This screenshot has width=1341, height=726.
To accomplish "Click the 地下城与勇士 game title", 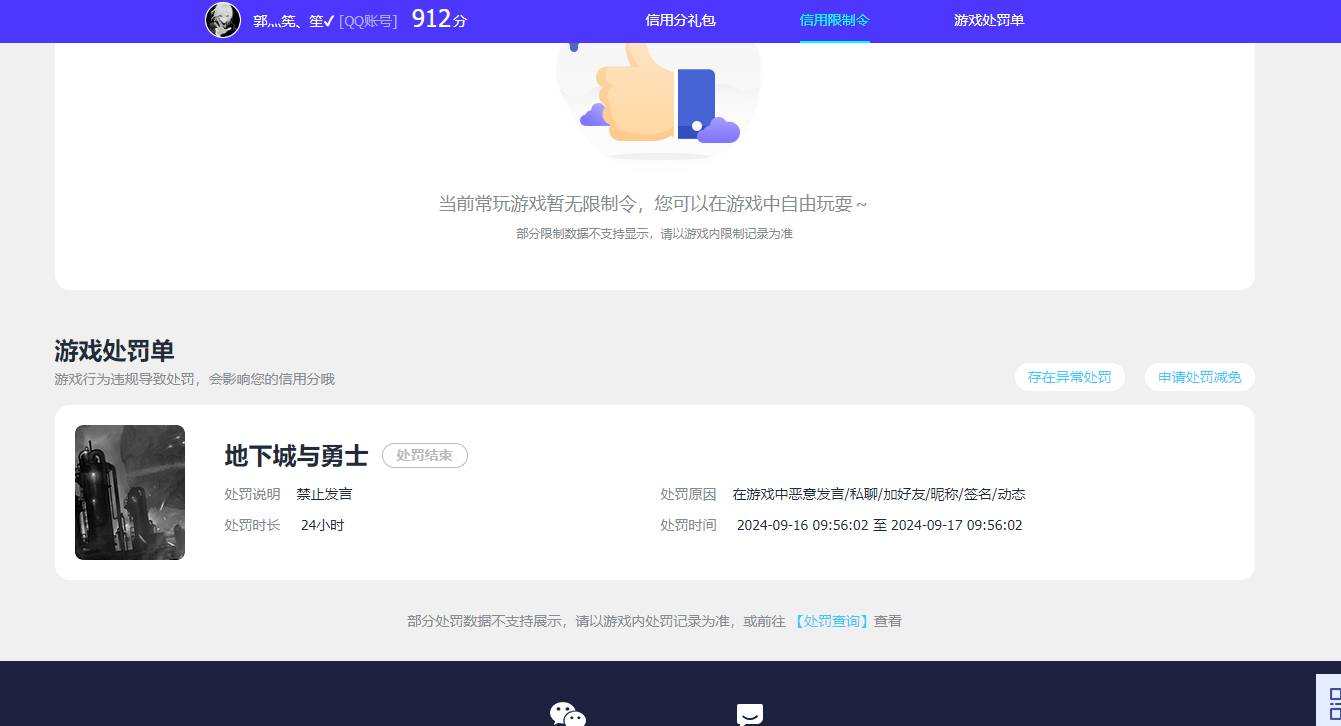I will 296,455.
